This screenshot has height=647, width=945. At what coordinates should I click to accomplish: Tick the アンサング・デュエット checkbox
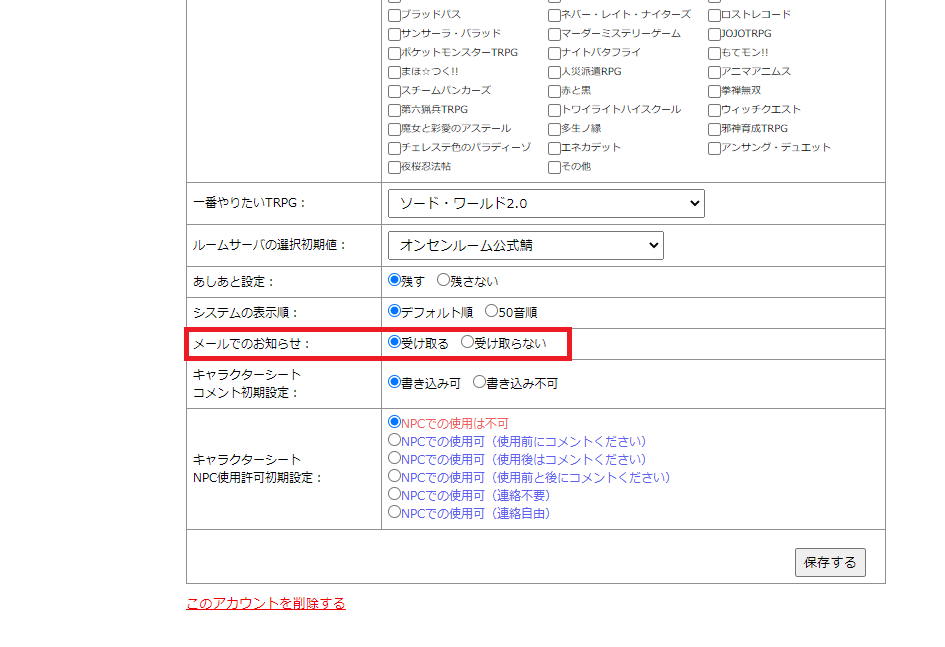pos(714,148)
